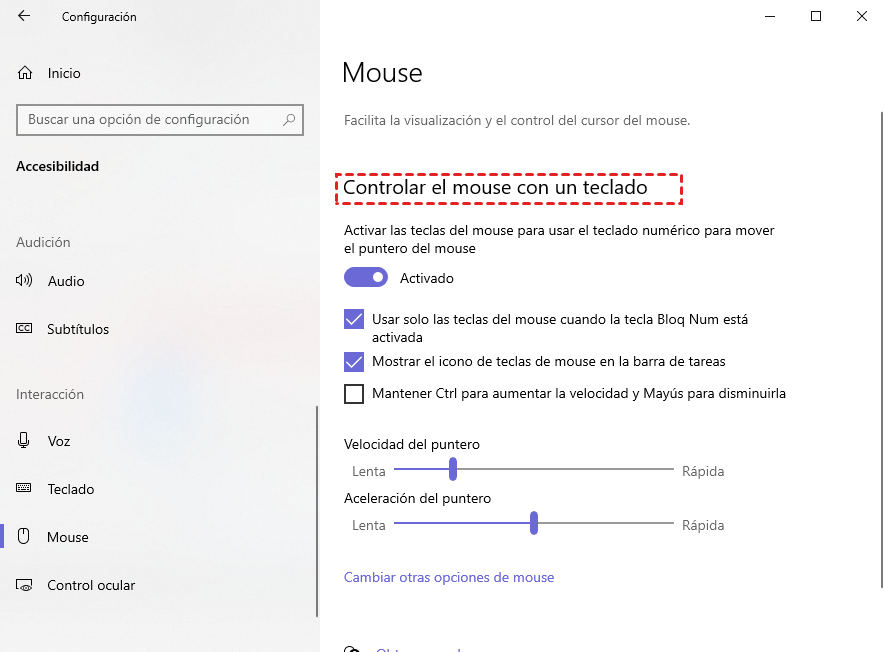Viewport: 885px width, 652px height.
Task: Click the Velocidad del puntero slider handle
Action: [453, 469]
